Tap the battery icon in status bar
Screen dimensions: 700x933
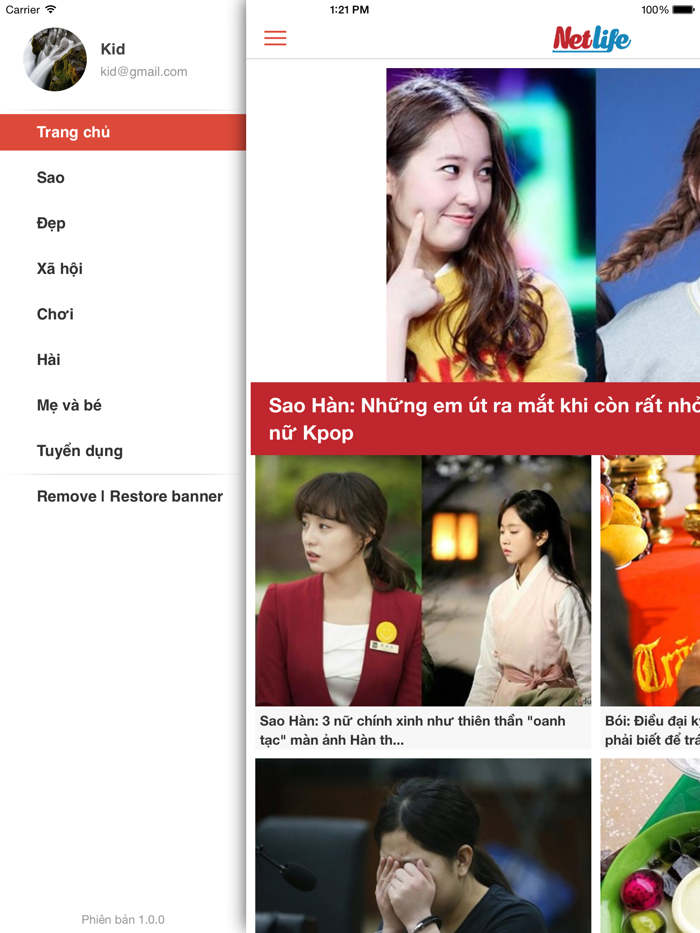(x=683, y=10)
